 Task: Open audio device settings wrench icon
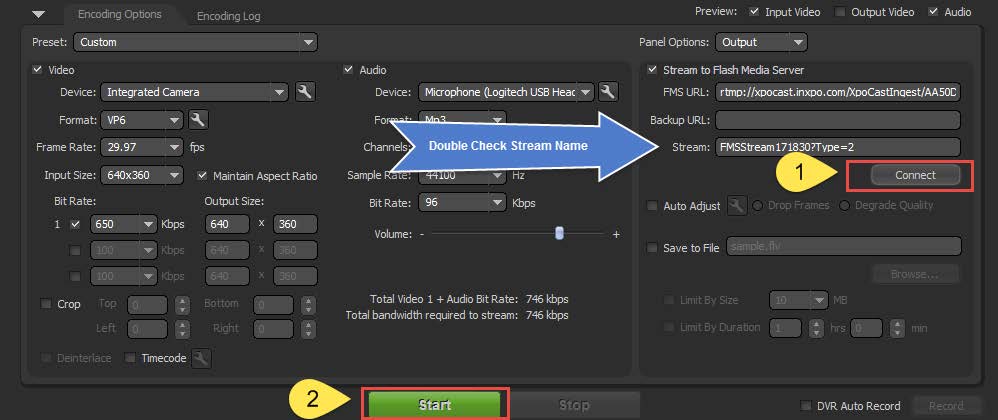(x=607, y=92)
